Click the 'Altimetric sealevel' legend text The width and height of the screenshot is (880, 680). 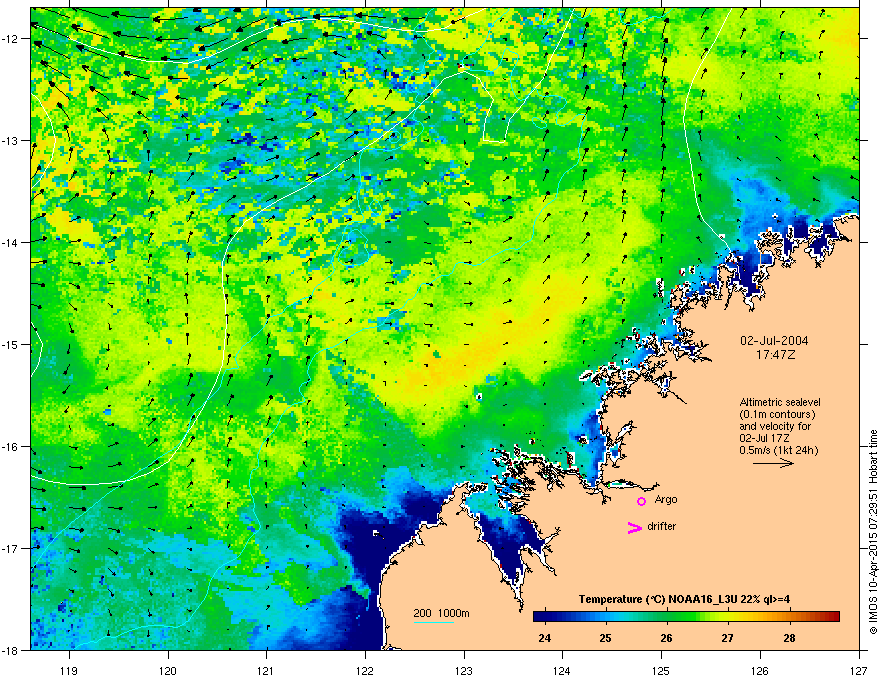[x=780, y=402]
